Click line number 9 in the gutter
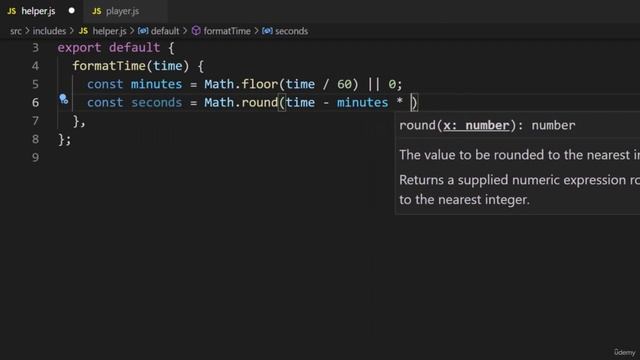Screen dimensions: 640x360 (36, 158)
